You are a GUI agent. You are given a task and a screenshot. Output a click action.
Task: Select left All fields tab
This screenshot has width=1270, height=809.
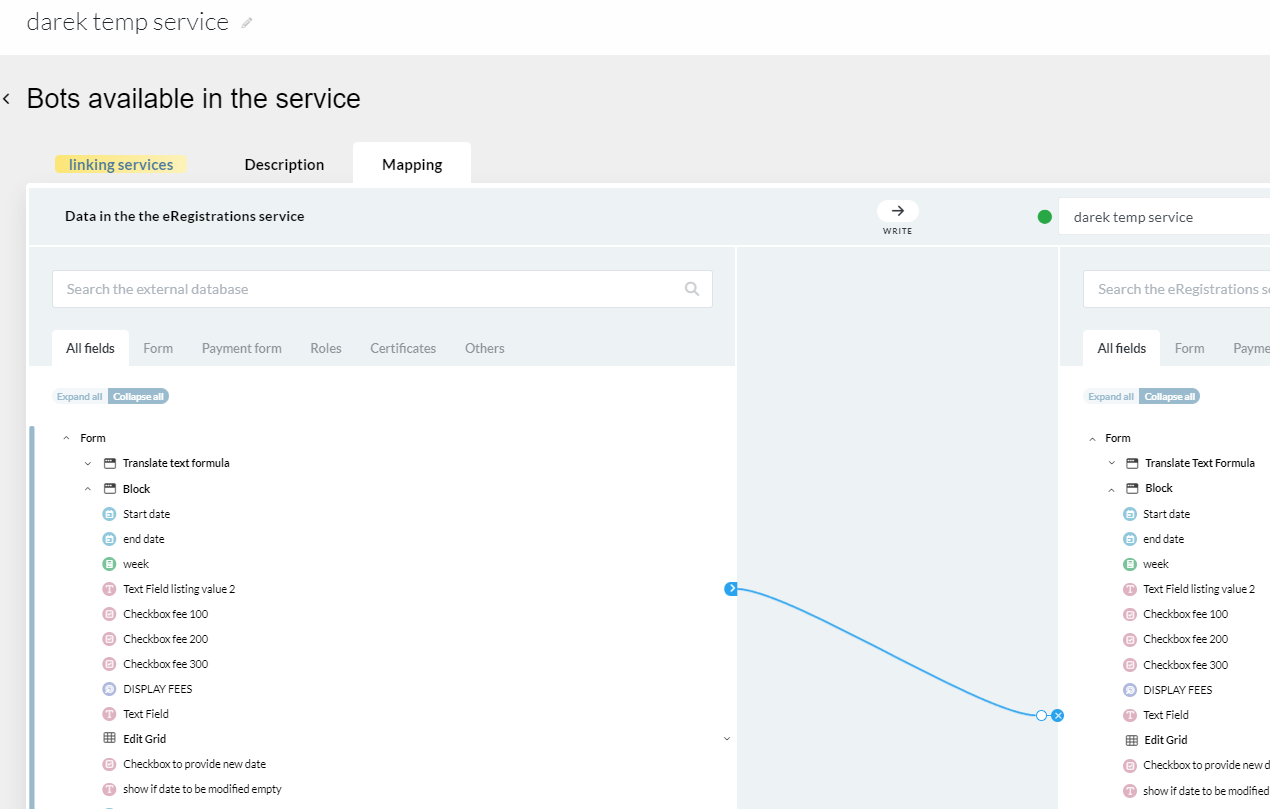90,348
